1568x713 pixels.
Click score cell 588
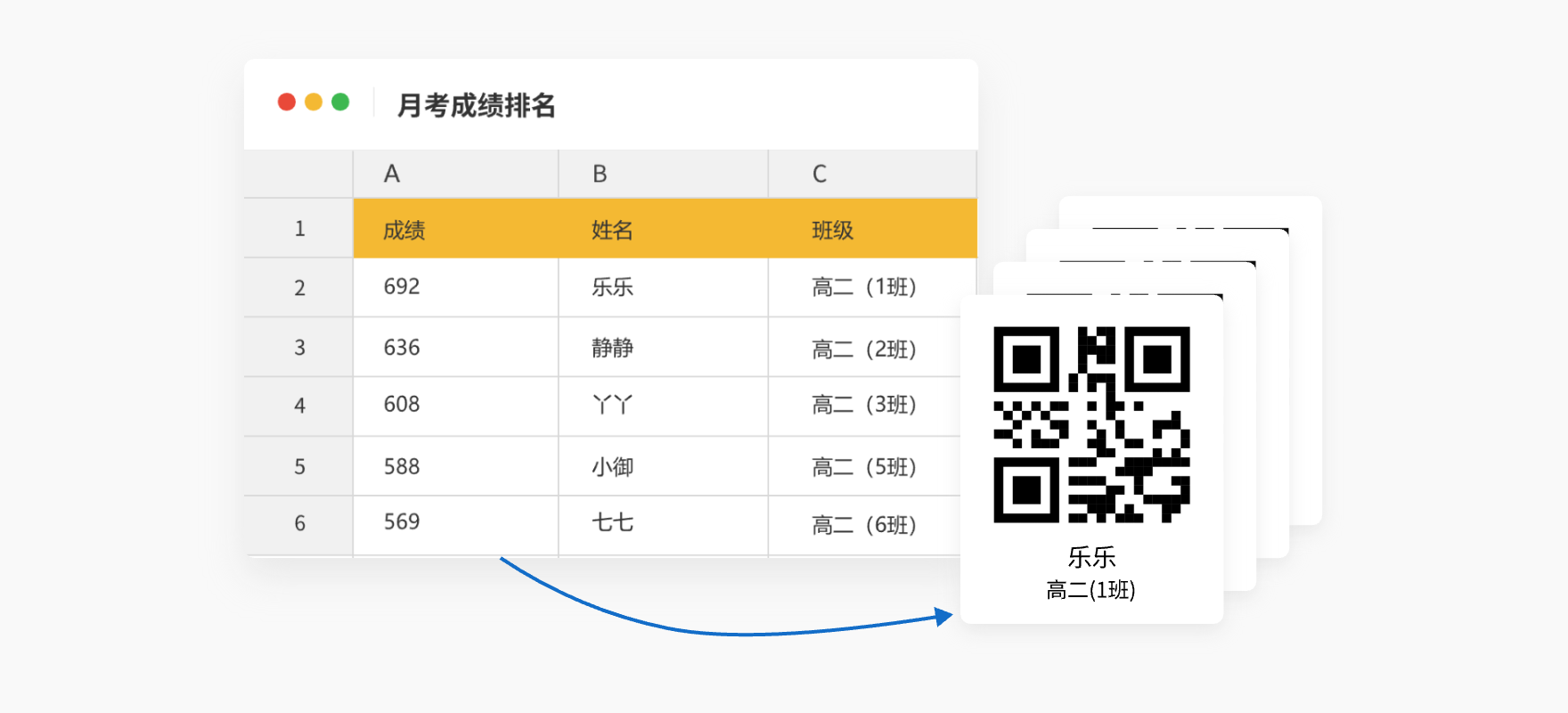[456, 467]
